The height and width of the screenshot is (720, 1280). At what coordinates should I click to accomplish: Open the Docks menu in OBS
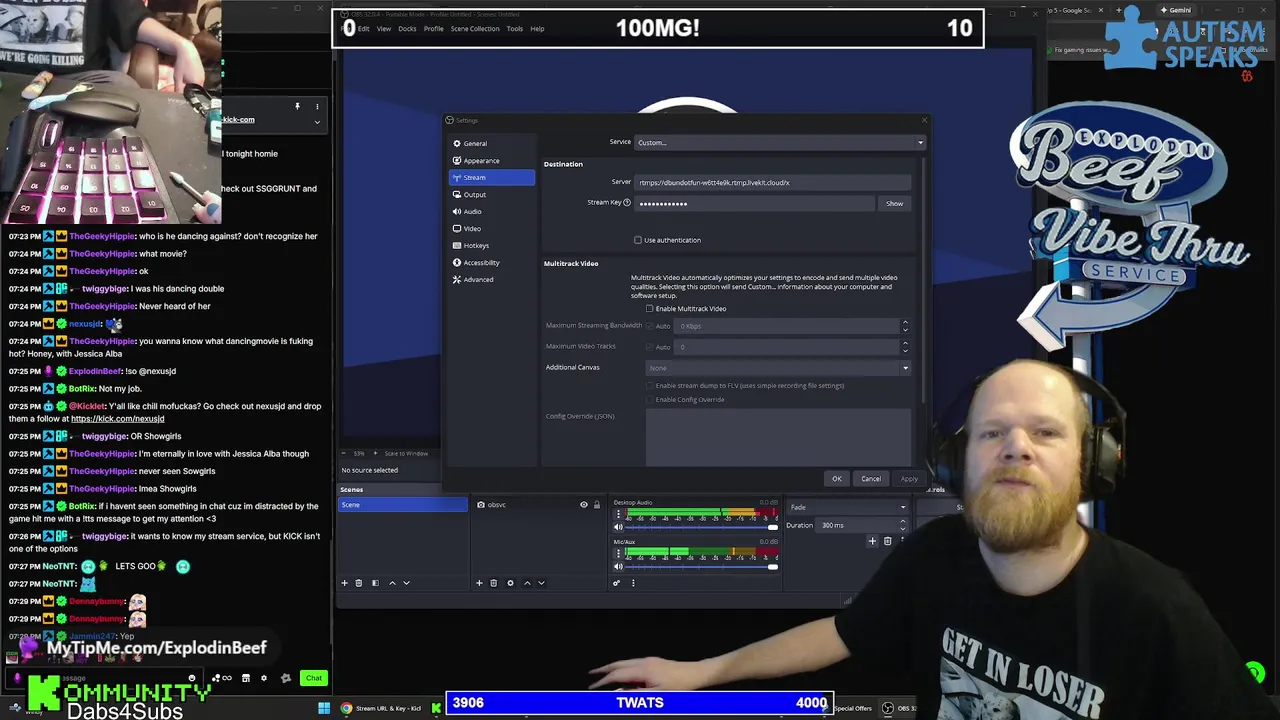click(x=407, y=29)
